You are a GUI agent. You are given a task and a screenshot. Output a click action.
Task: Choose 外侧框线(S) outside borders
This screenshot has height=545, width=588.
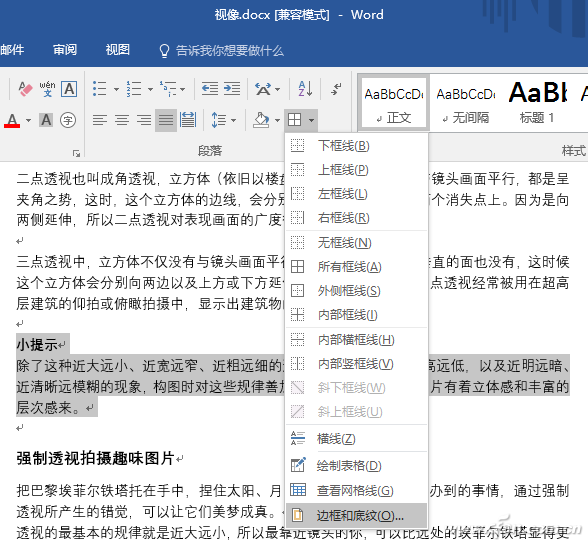pos(356,291)
